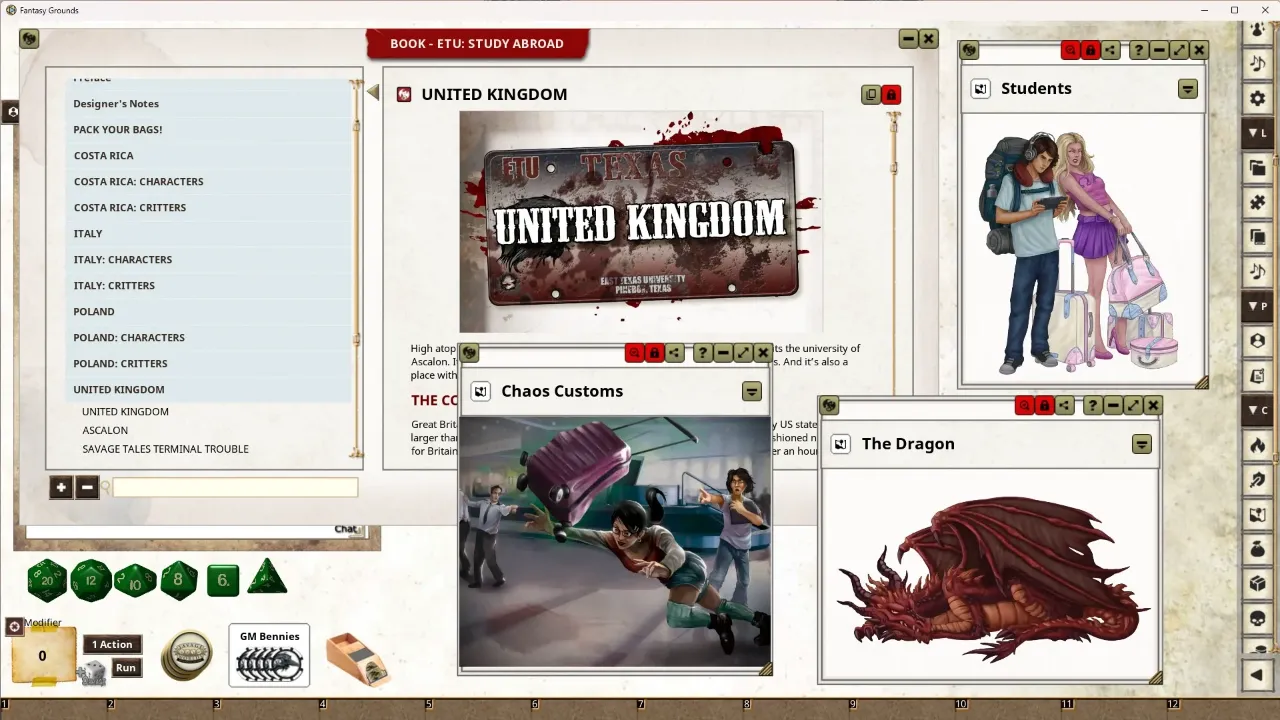Toggle the red lock on United Kingdom page

pos(891,95)
